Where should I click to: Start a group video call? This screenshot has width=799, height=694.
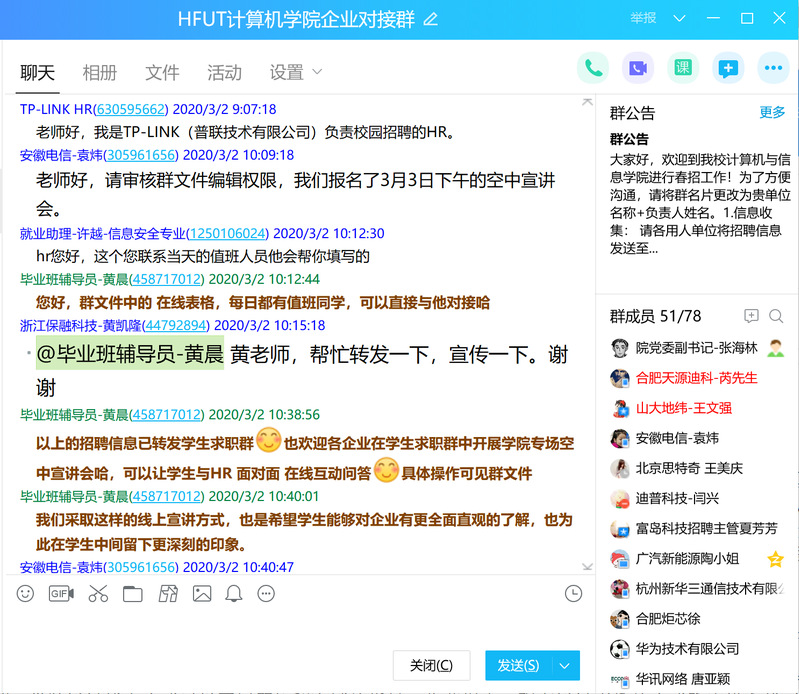(x=638, y=68)
